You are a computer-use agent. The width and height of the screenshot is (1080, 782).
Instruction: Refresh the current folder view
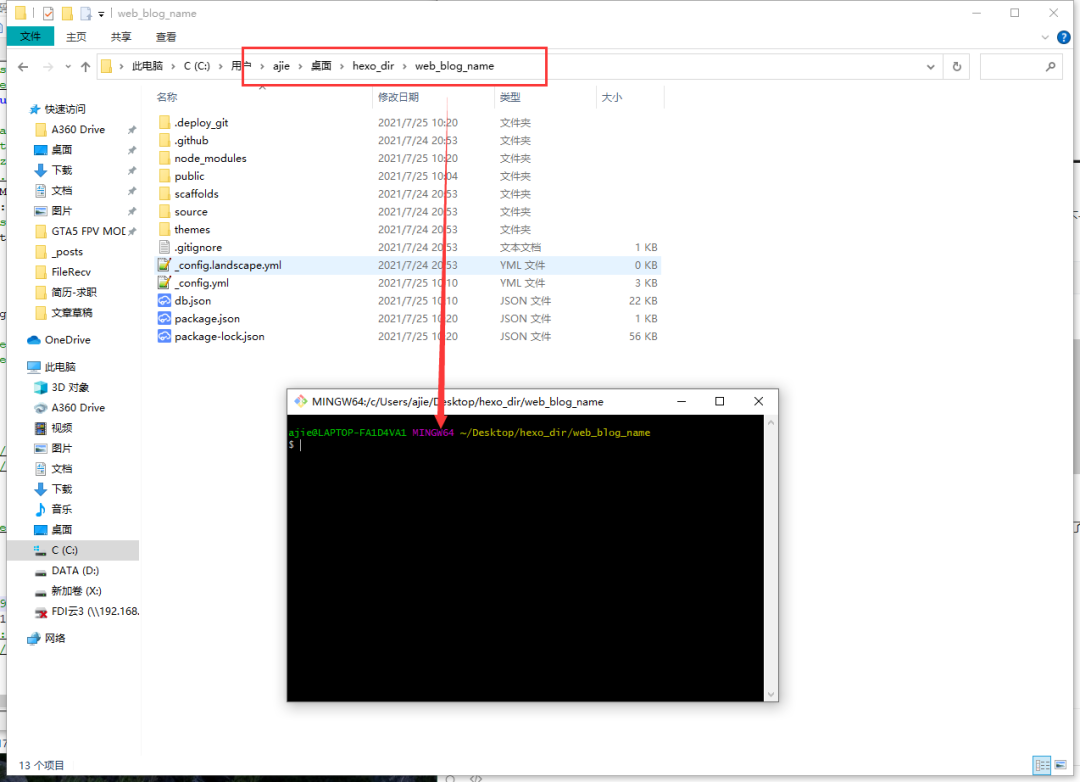point(957,67)
